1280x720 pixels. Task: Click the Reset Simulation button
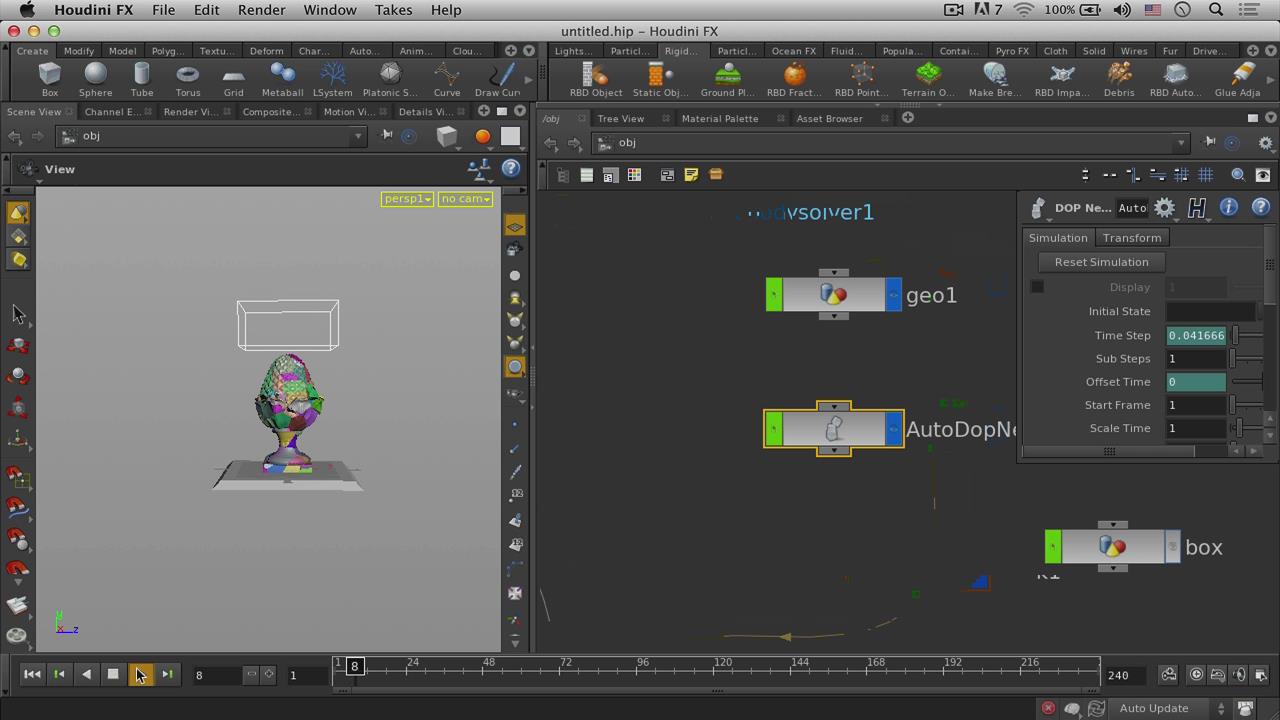pos(1101,262)
